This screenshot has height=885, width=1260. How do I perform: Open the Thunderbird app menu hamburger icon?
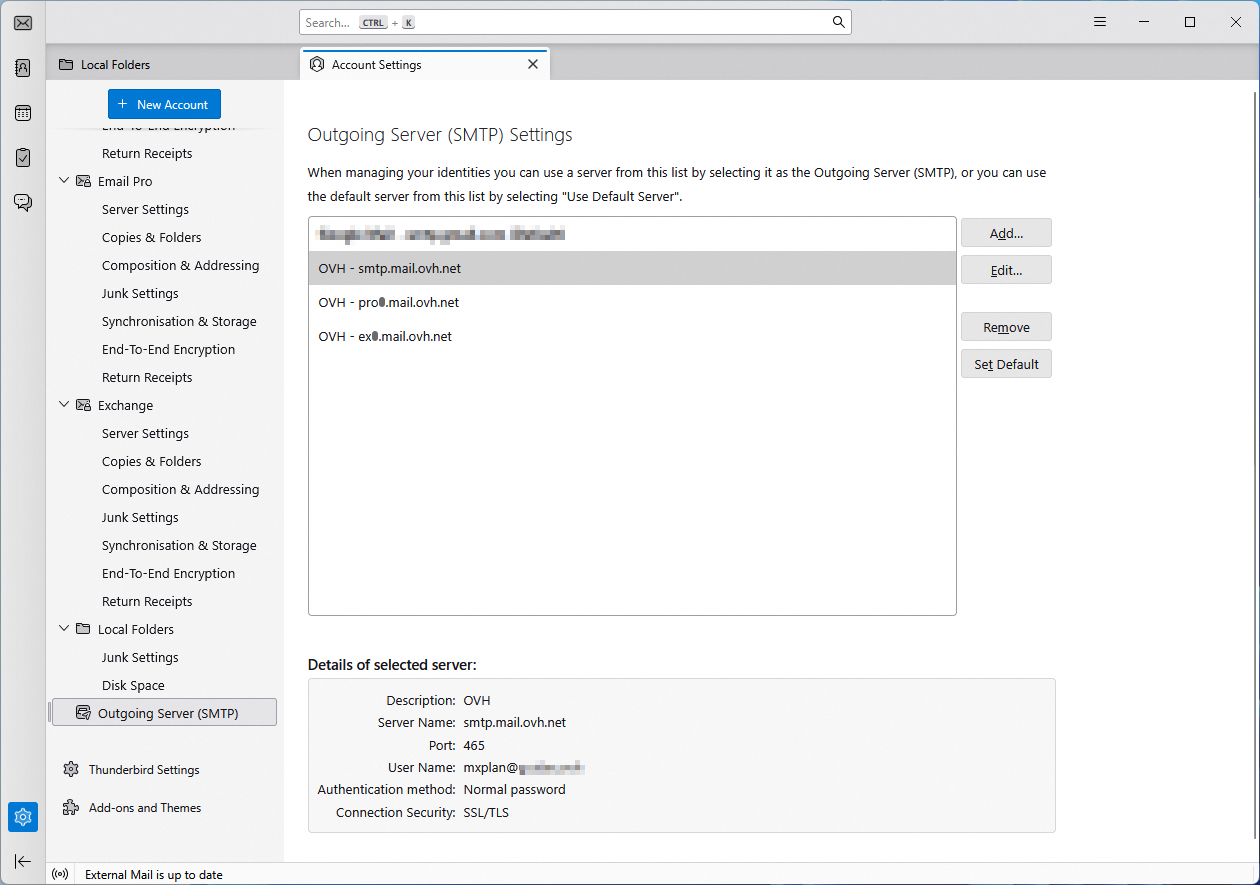[x=1100, y=22]
